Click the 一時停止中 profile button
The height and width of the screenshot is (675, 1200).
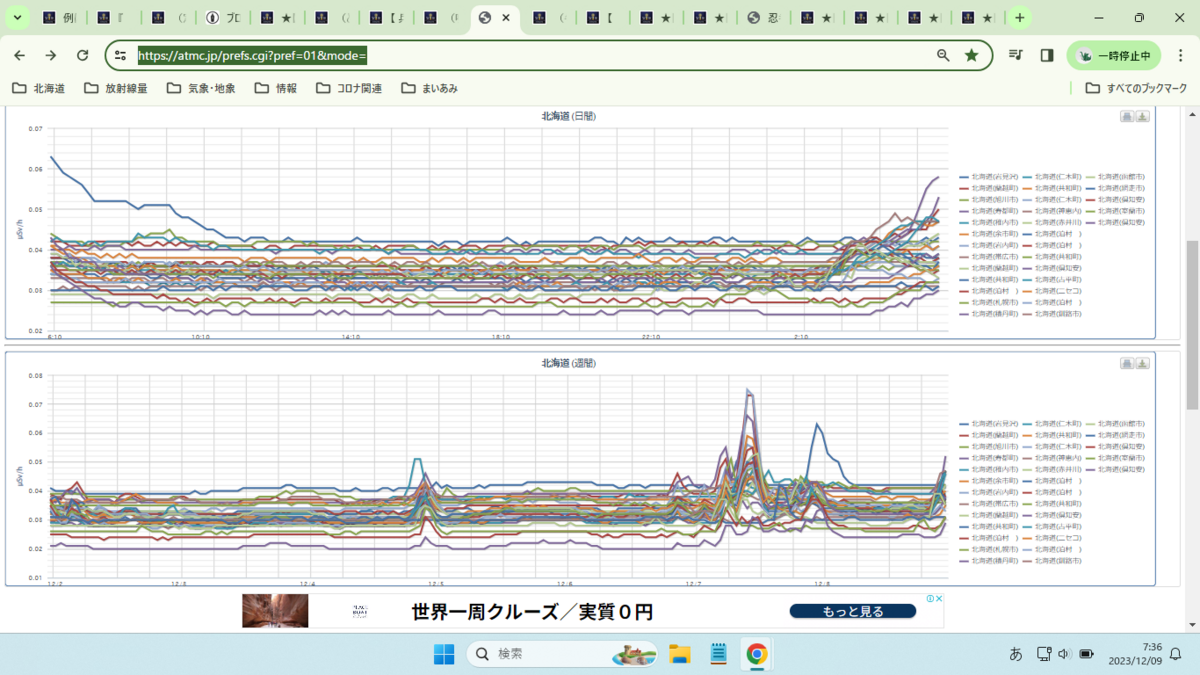1114,55
